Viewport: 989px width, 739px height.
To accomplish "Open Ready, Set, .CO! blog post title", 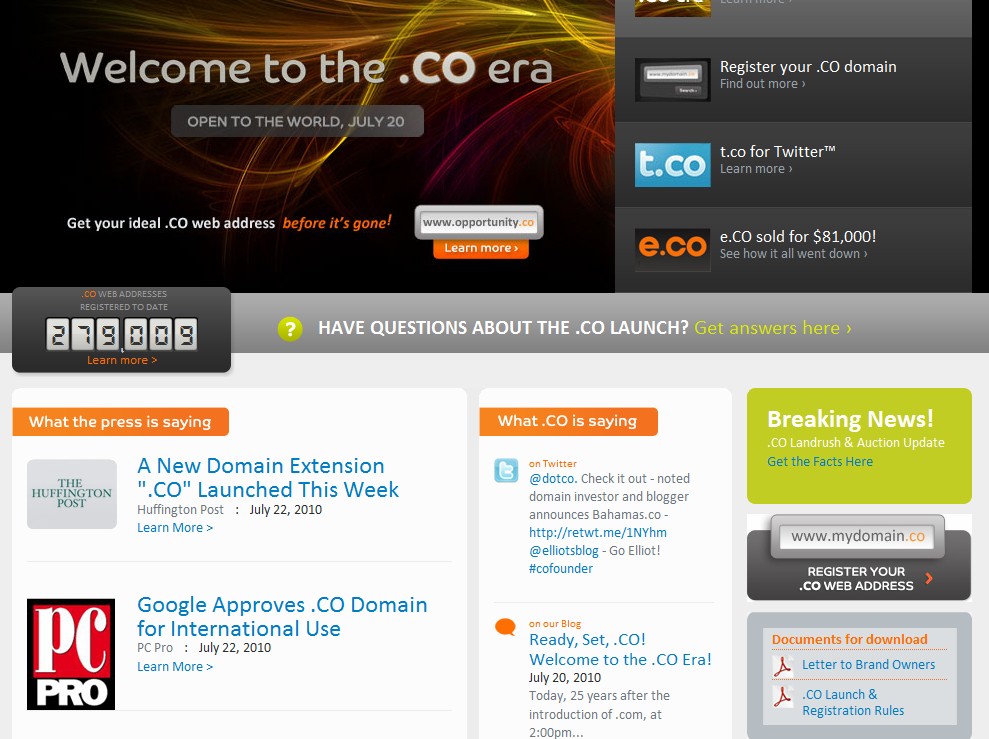I will click(x=620, y=649).
